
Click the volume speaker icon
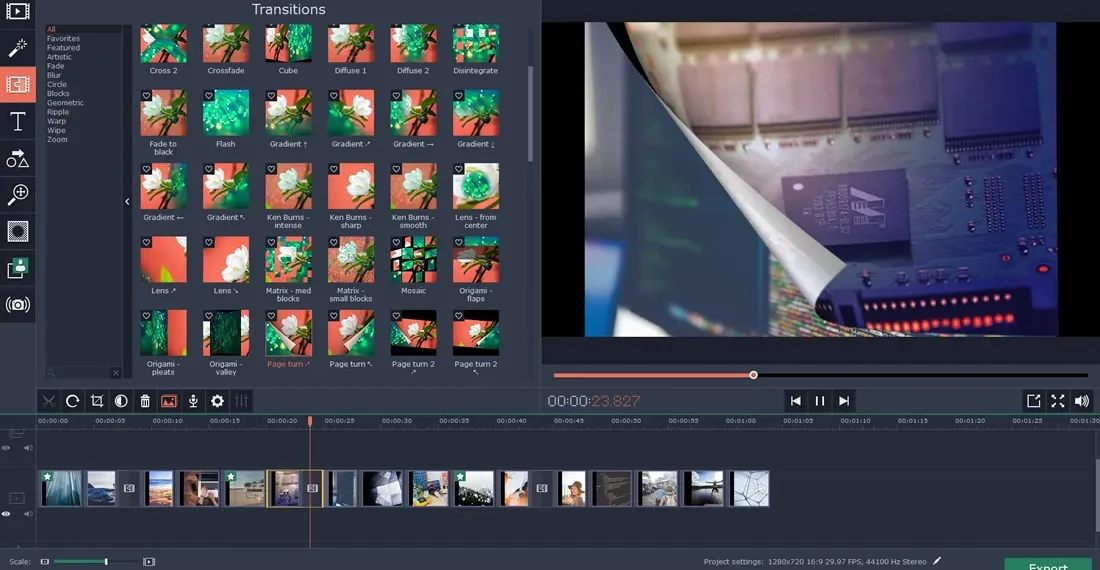(1082, 401)
